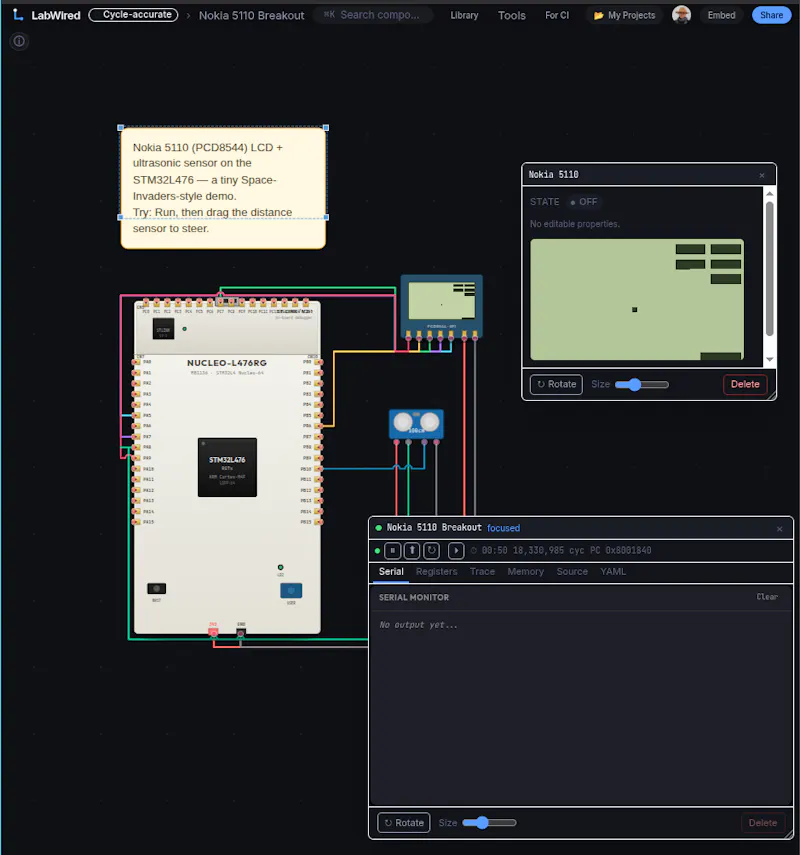Click the LabWired logo icon
800x855 pixels.
18,15
